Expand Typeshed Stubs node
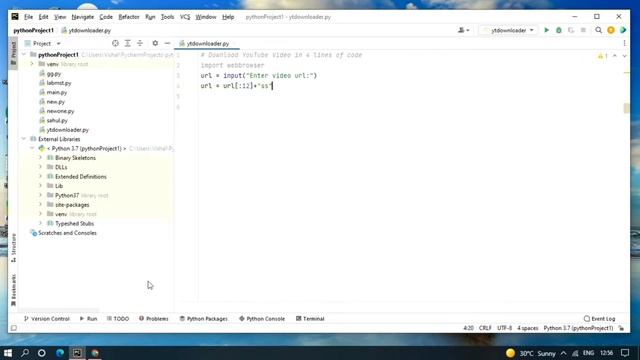 point(40,223)
